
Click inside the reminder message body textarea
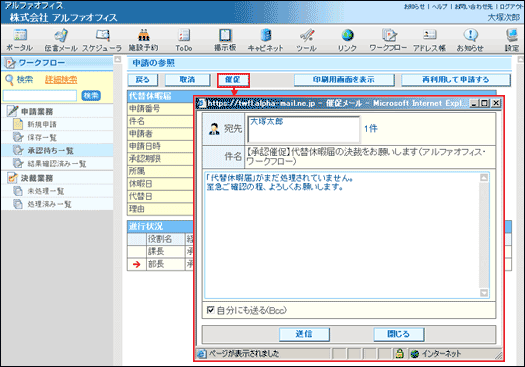(x=342, y=235)
